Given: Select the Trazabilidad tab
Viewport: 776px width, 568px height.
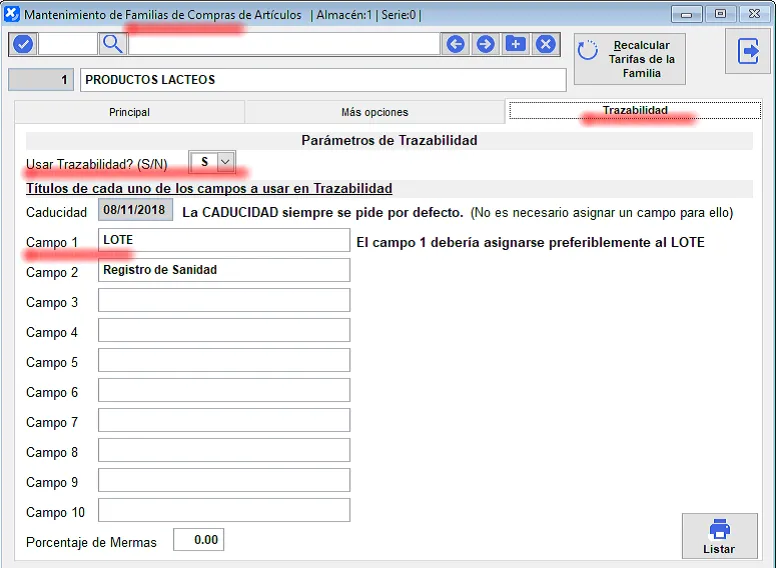Looking at the screenshot, I should point(635,111).
